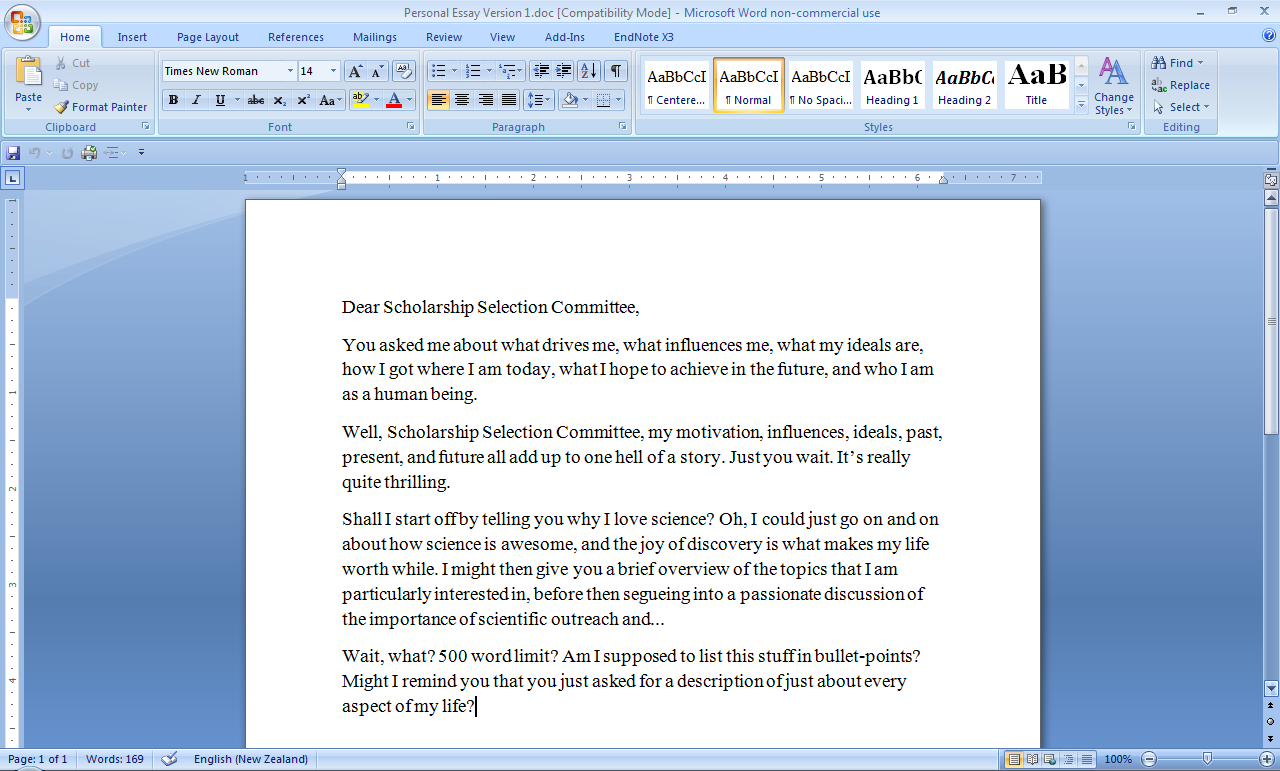
Task: Switch to the Insert tab
Action: [132, 37]
